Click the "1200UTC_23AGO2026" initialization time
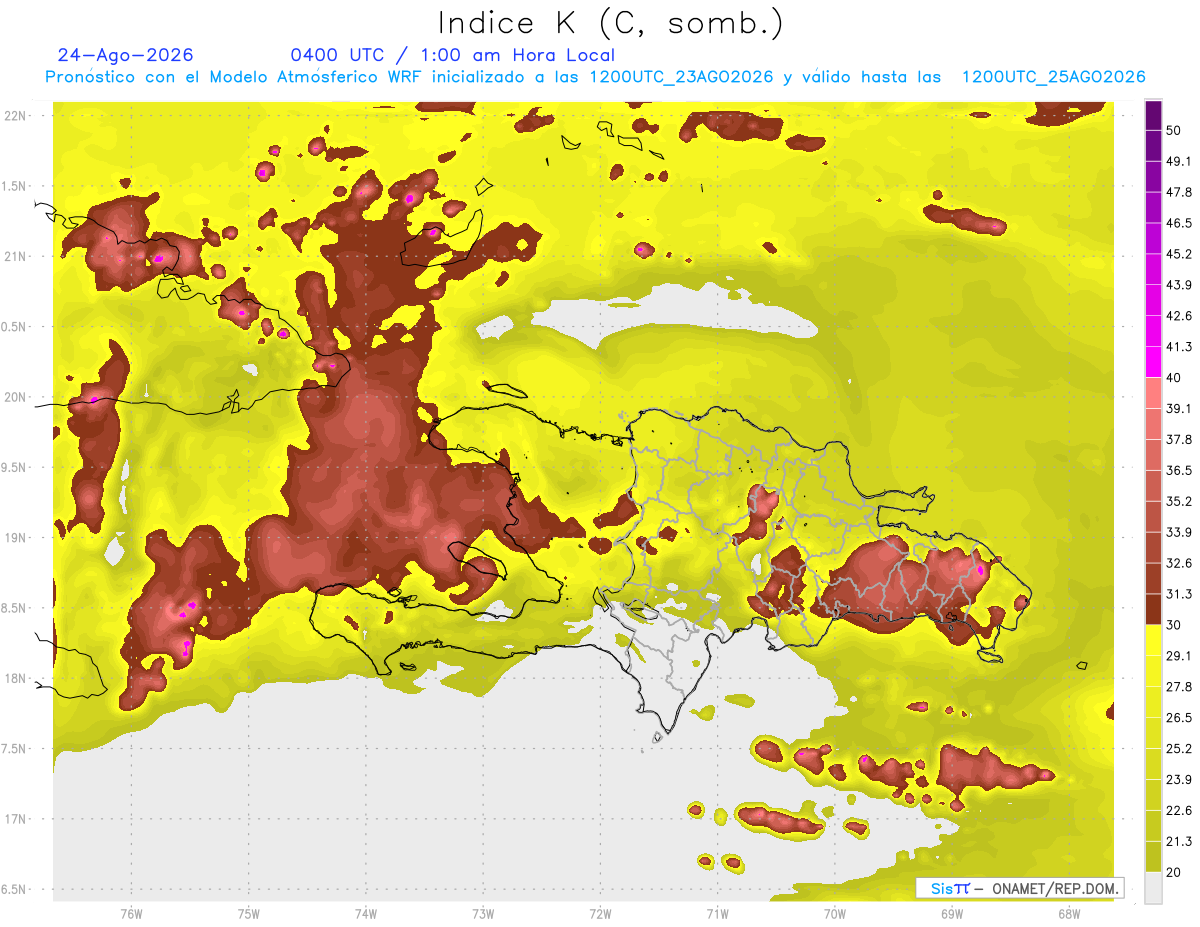Screen dimensions: 1200x927 (x=682, y=77)
